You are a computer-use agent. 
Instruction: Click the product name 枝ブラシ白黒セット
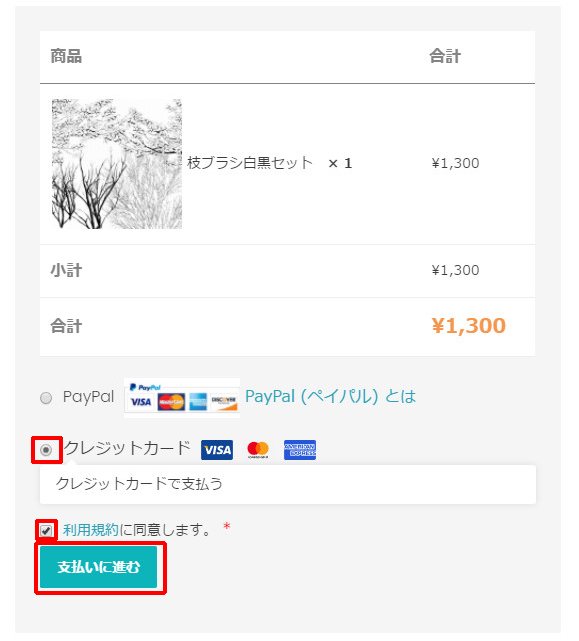(250, 163)
